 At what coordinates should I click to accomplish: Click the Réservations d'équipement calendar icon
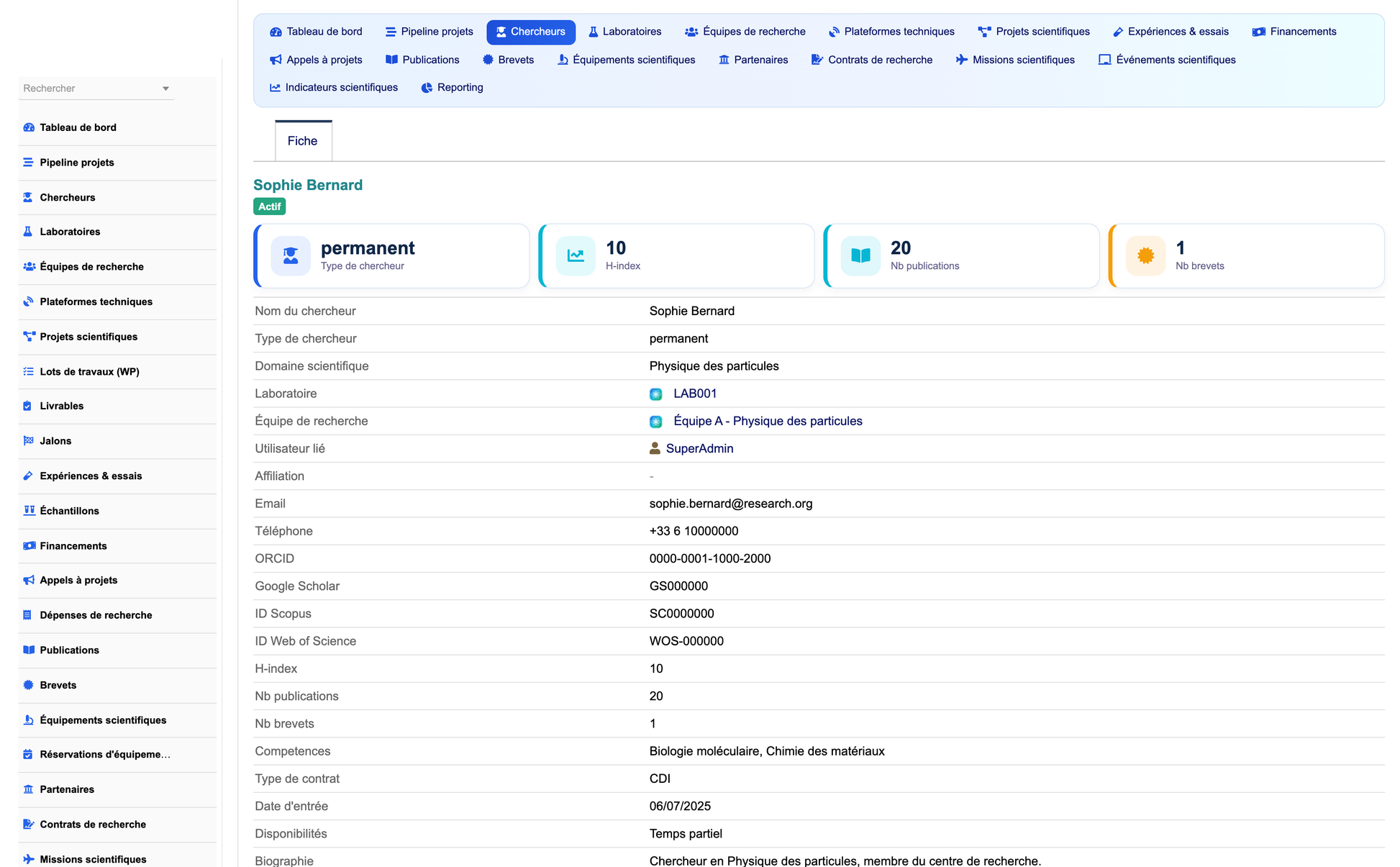[x=29, y=755]
